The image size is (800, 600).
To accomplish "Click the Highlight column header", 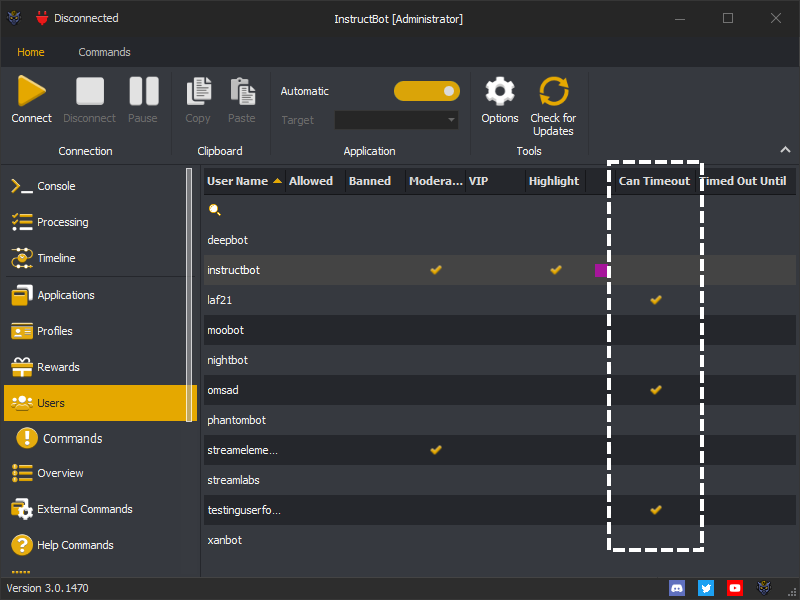I will [556, 181].
